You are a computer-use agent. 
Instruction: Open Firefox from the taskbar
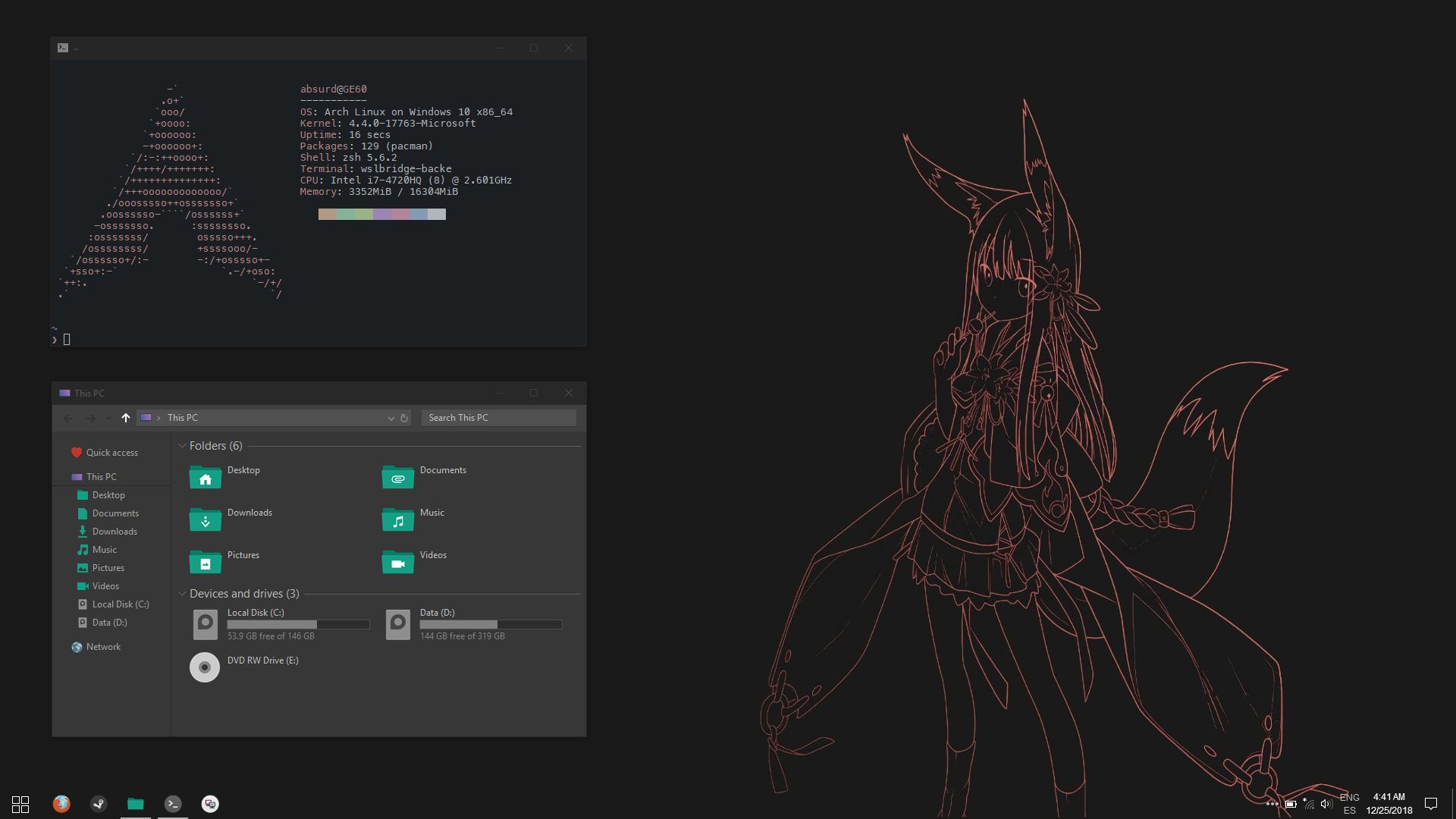pyautogui.click(x=61, y=804)
